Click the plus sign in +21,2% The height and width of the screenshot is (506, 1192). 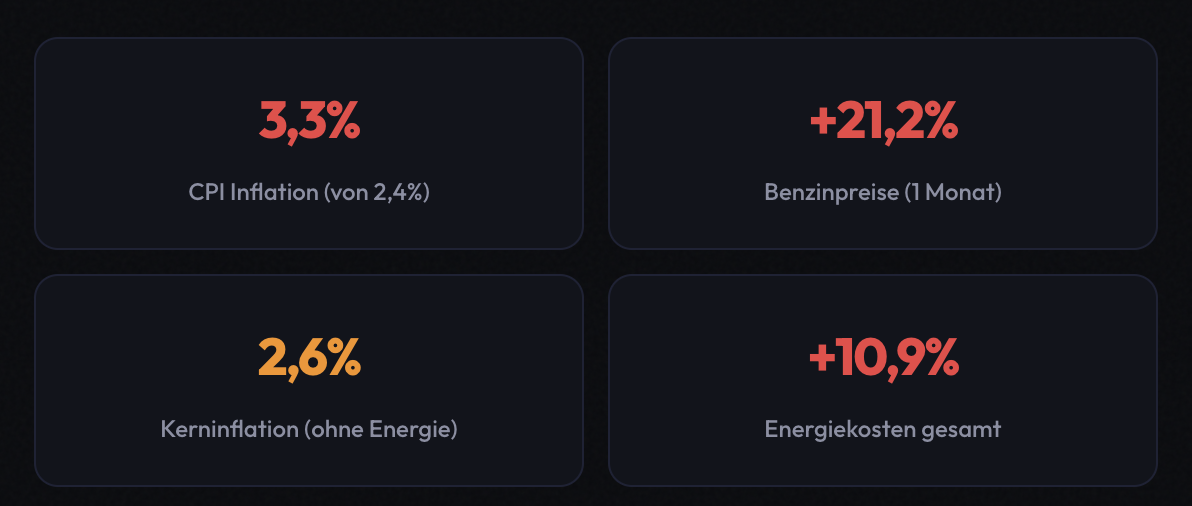click(x=823, y=122)
